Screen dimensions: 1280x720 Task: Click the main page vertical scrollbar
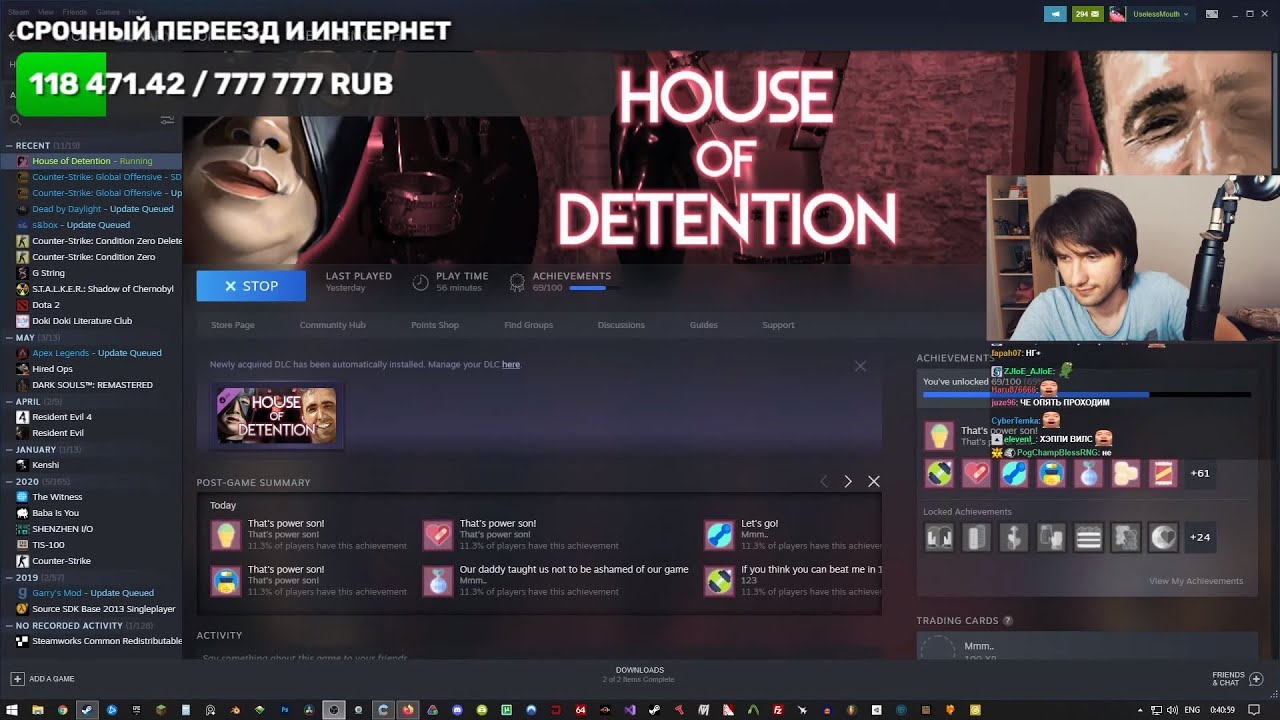[x=1275, y=110]
